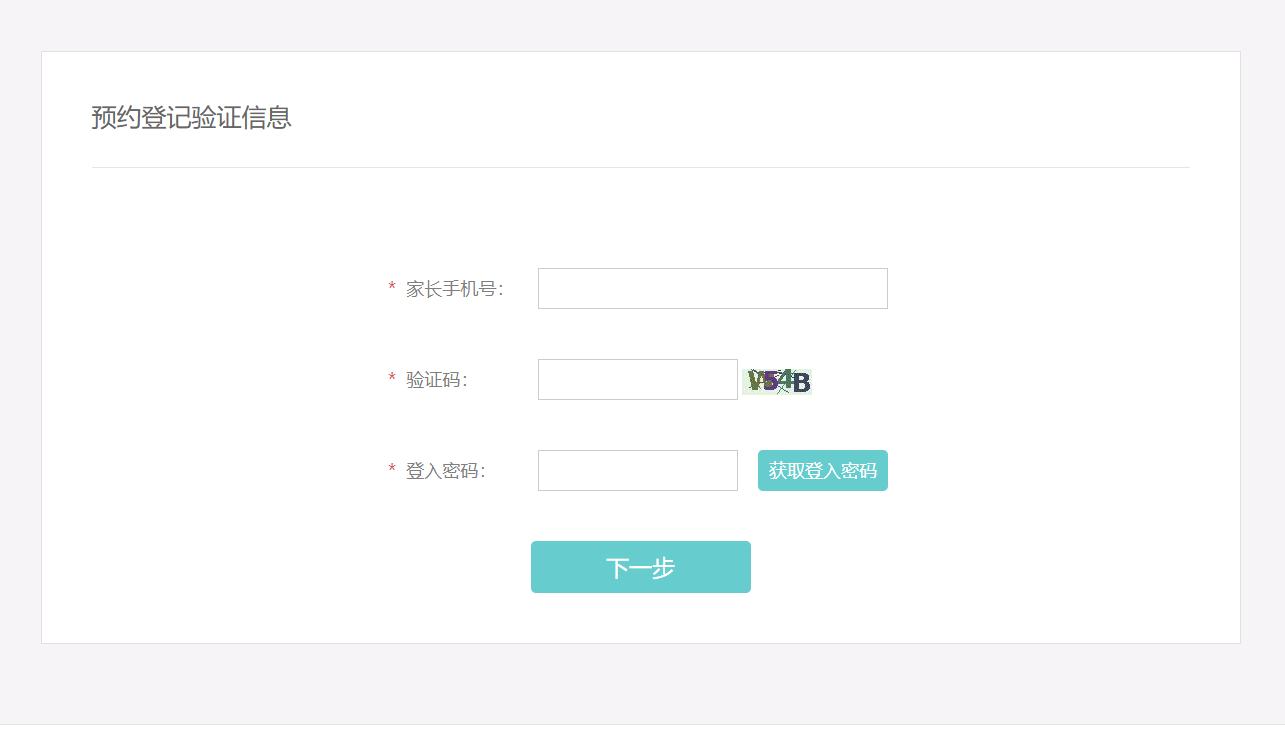This screenshot has height=729, width=1285.
Task: Focus the 家长手机号 phone number field
Action: [713, 289]
